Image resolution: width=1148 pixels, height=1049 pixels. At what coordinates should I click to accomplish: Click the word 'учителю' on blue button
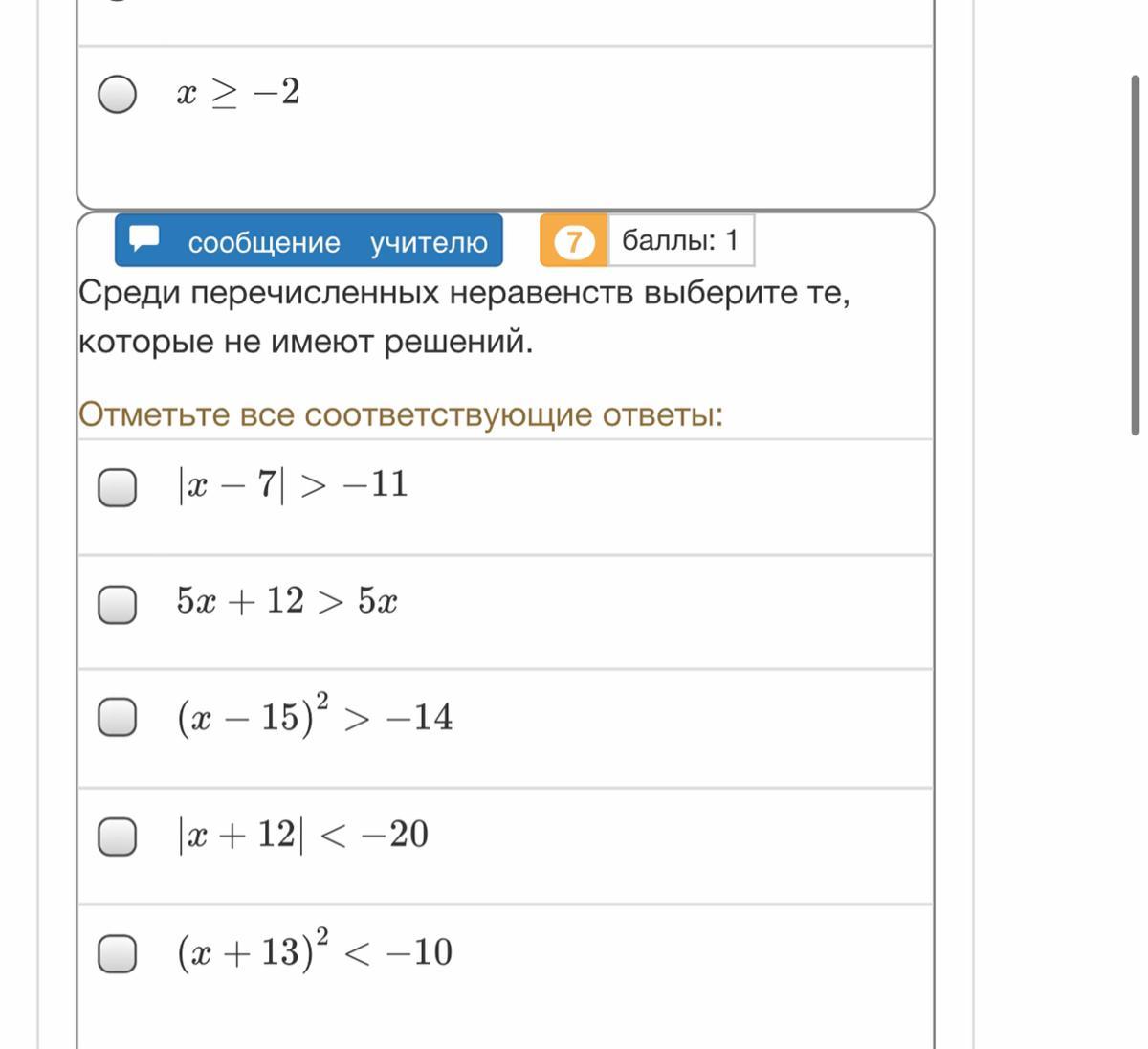[429, 243]
